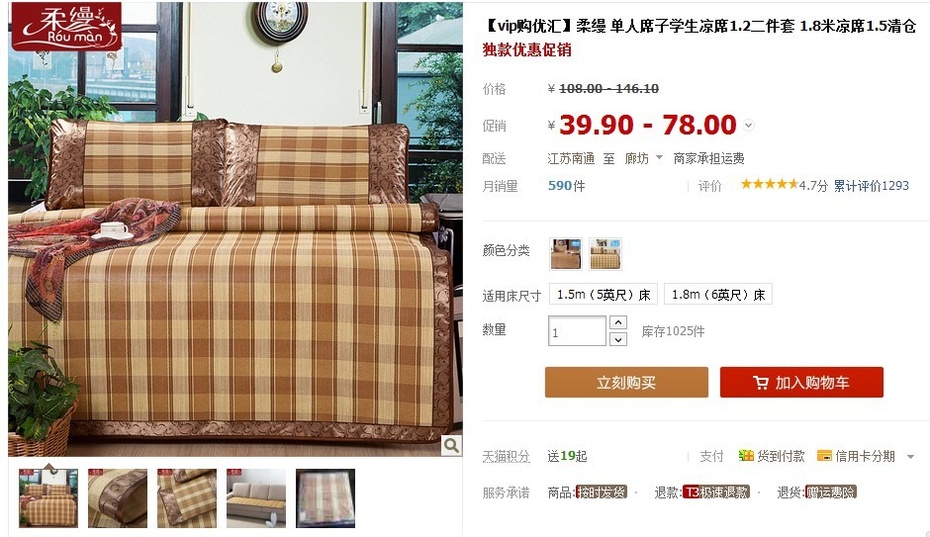Click the cash on delivery payment icon

pyautogui.click(x=746, y=456)
